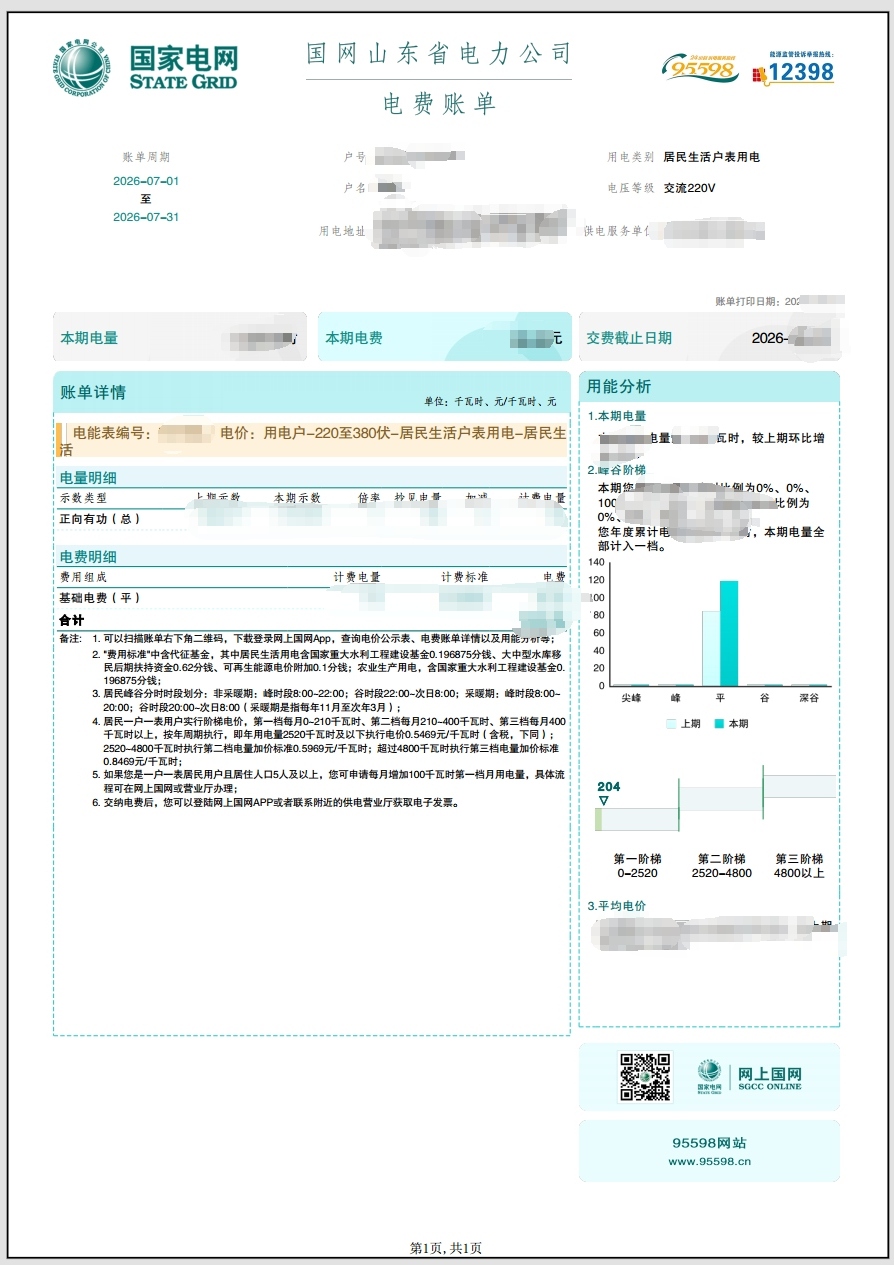894x1265 pixels.
Task: Click the 交费截止日期 summary card
Action: [709, 338]
